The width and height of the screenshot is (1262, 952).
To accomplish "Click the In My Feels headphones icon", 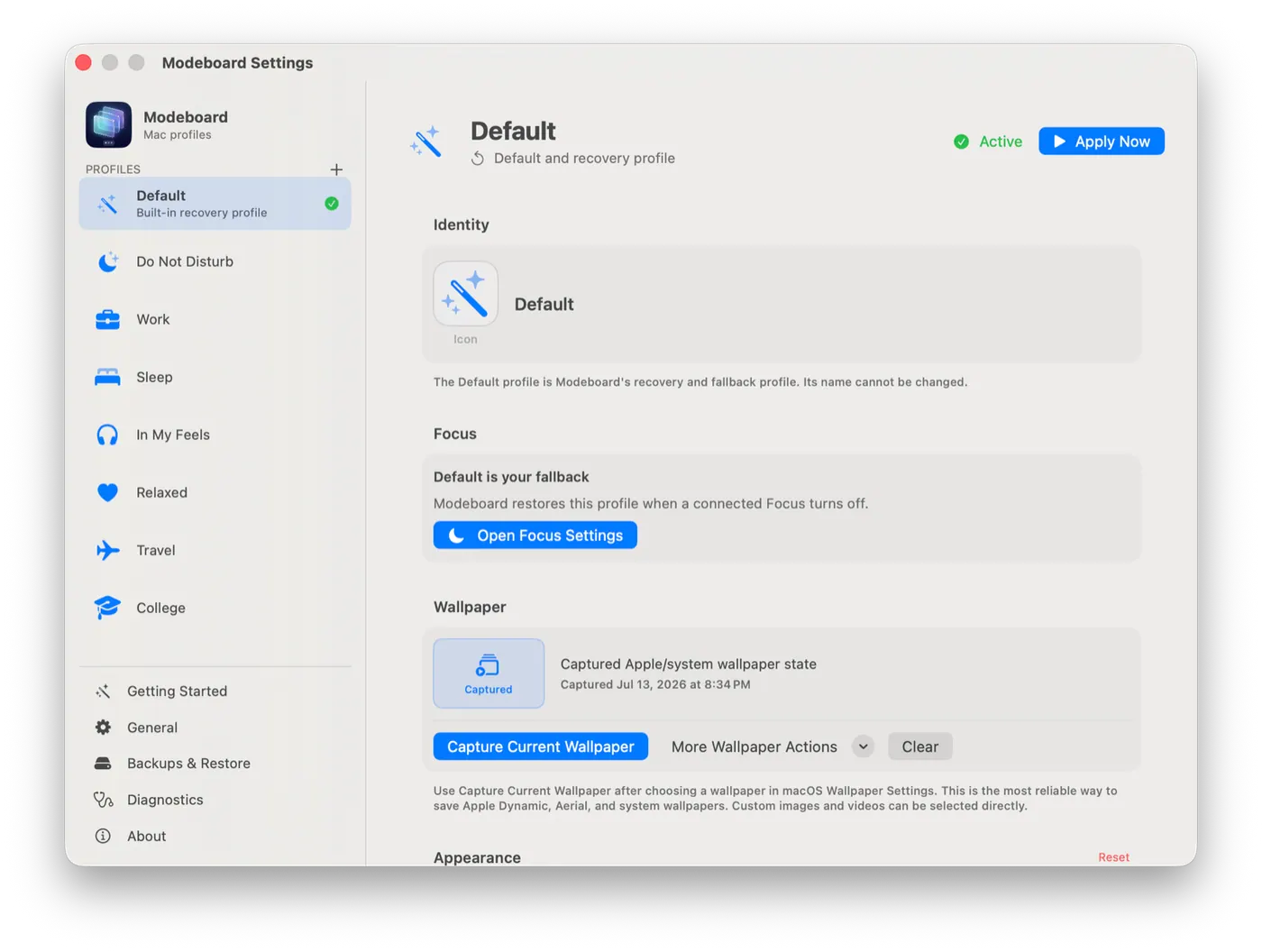I will (107, 435).
